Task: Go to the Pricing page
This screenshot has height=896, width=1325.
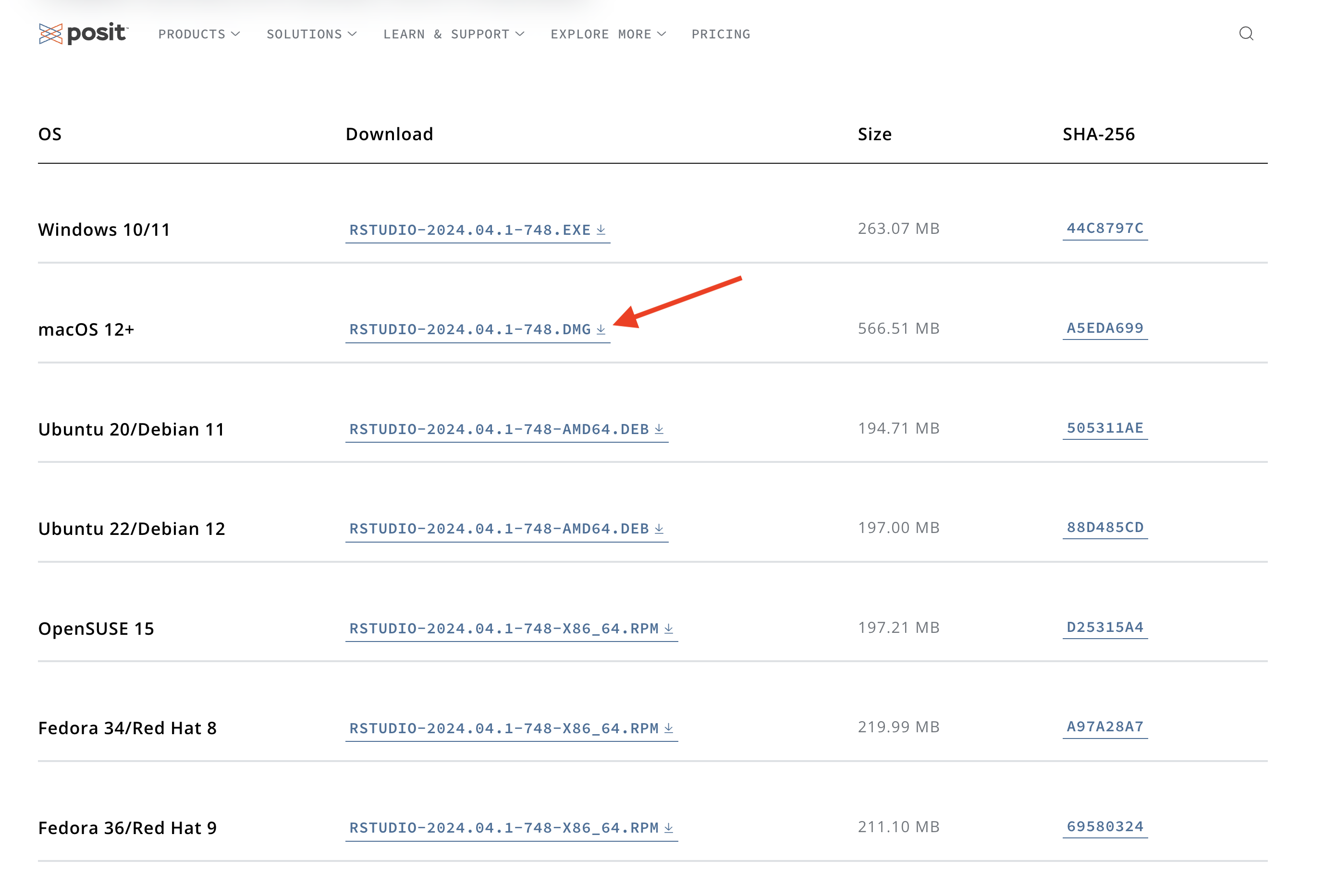Action: coord(721,34)
